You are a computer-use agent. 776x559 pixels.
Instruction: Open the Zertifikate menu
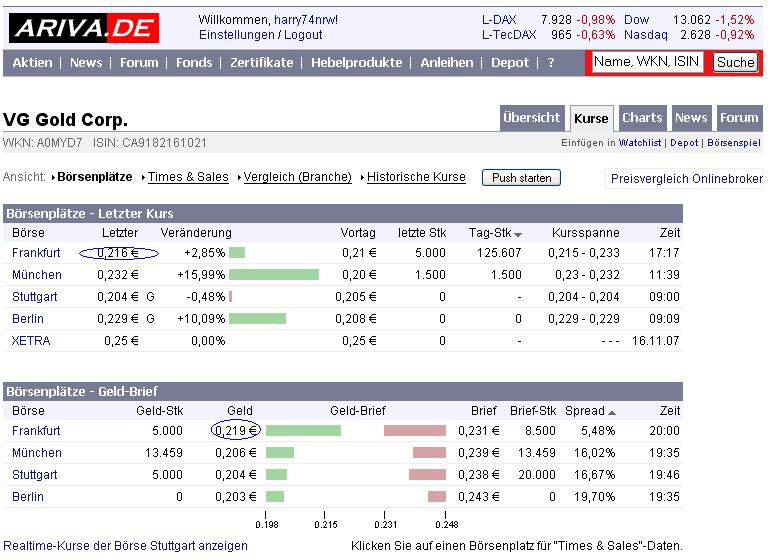coord(262,62)
